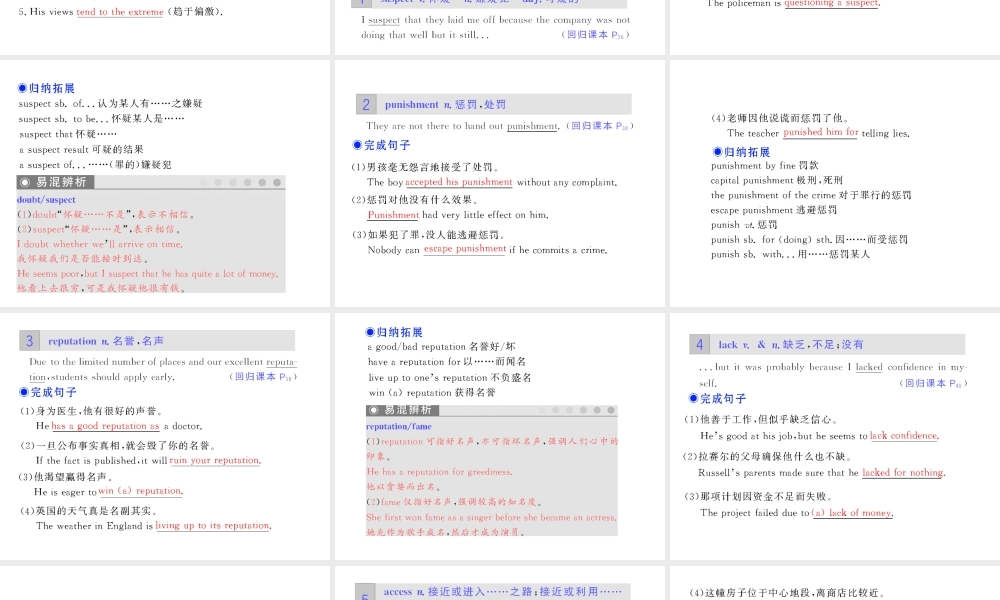1000x600 pixels.
Task: Click the line 'suspect sb. to be...怀疑某人是'
Action: [101, 119]
